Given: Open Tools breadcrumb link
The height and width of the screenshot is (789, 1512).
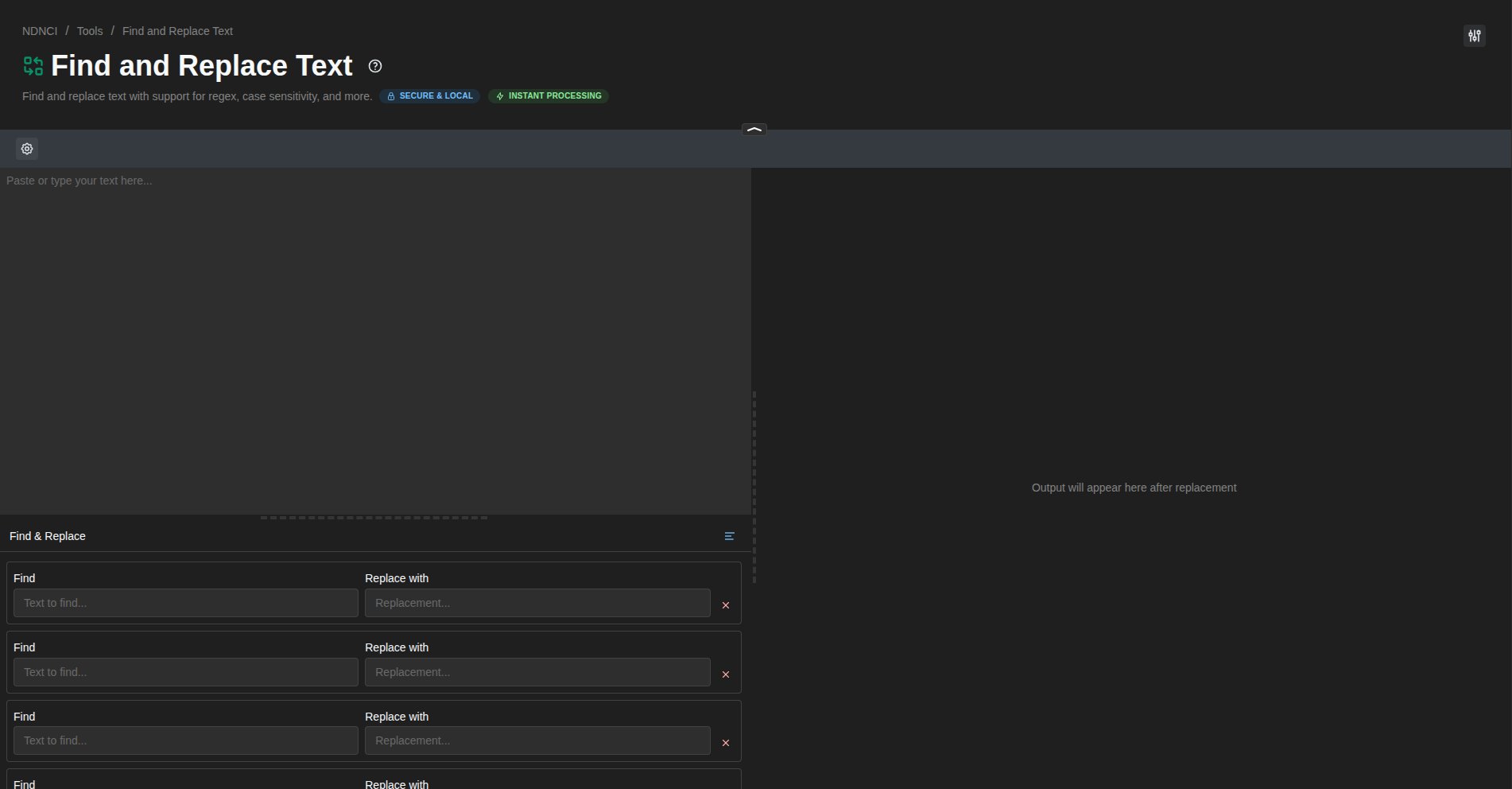Looking at the screenshot, I should tap(90, 31).
